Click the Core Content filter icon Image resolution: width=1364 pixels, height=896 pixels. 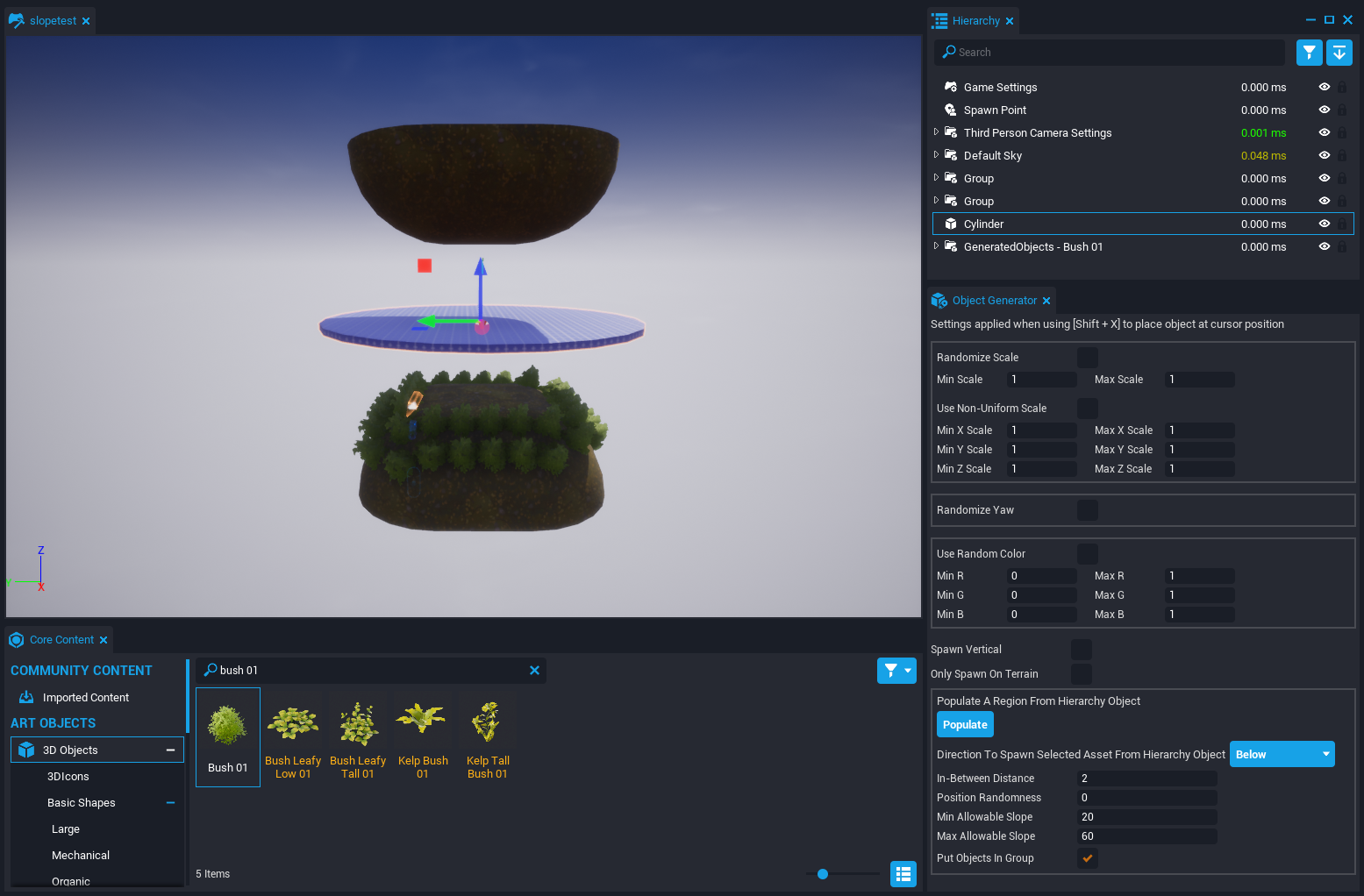pyautogui.click(x=891, y=671)
